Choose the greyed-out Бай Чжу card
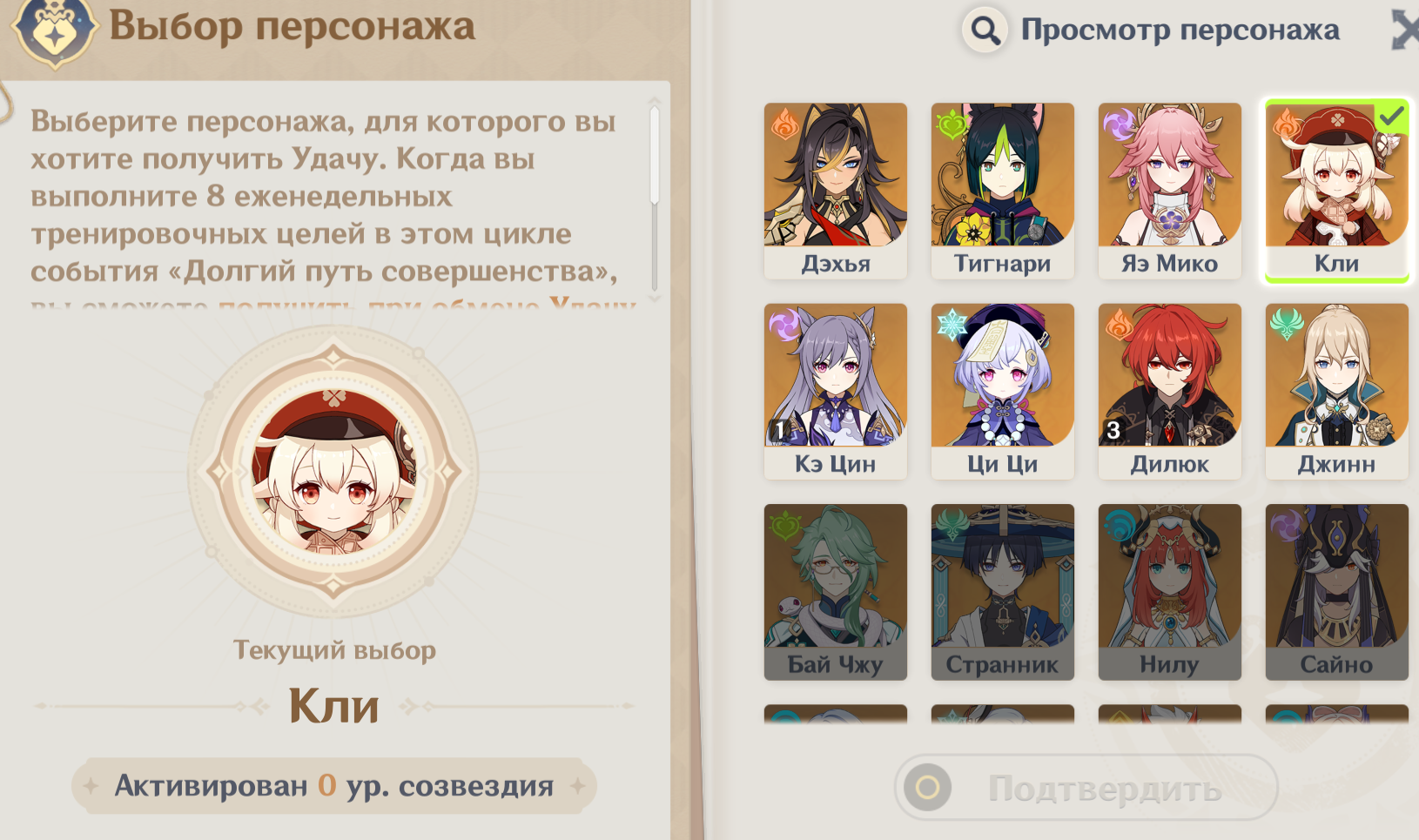Image resolution: width=1419 pixels, height=840 pixels. 835,592
